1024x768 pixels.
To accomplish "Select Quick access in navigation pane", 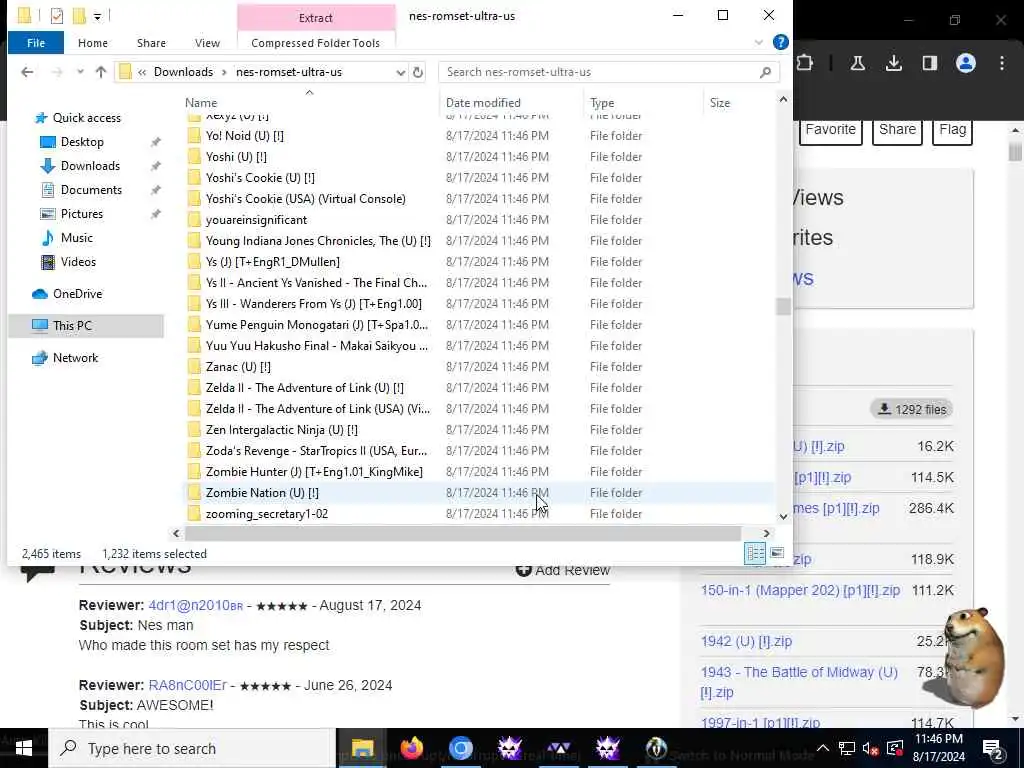I will point(86,118).
